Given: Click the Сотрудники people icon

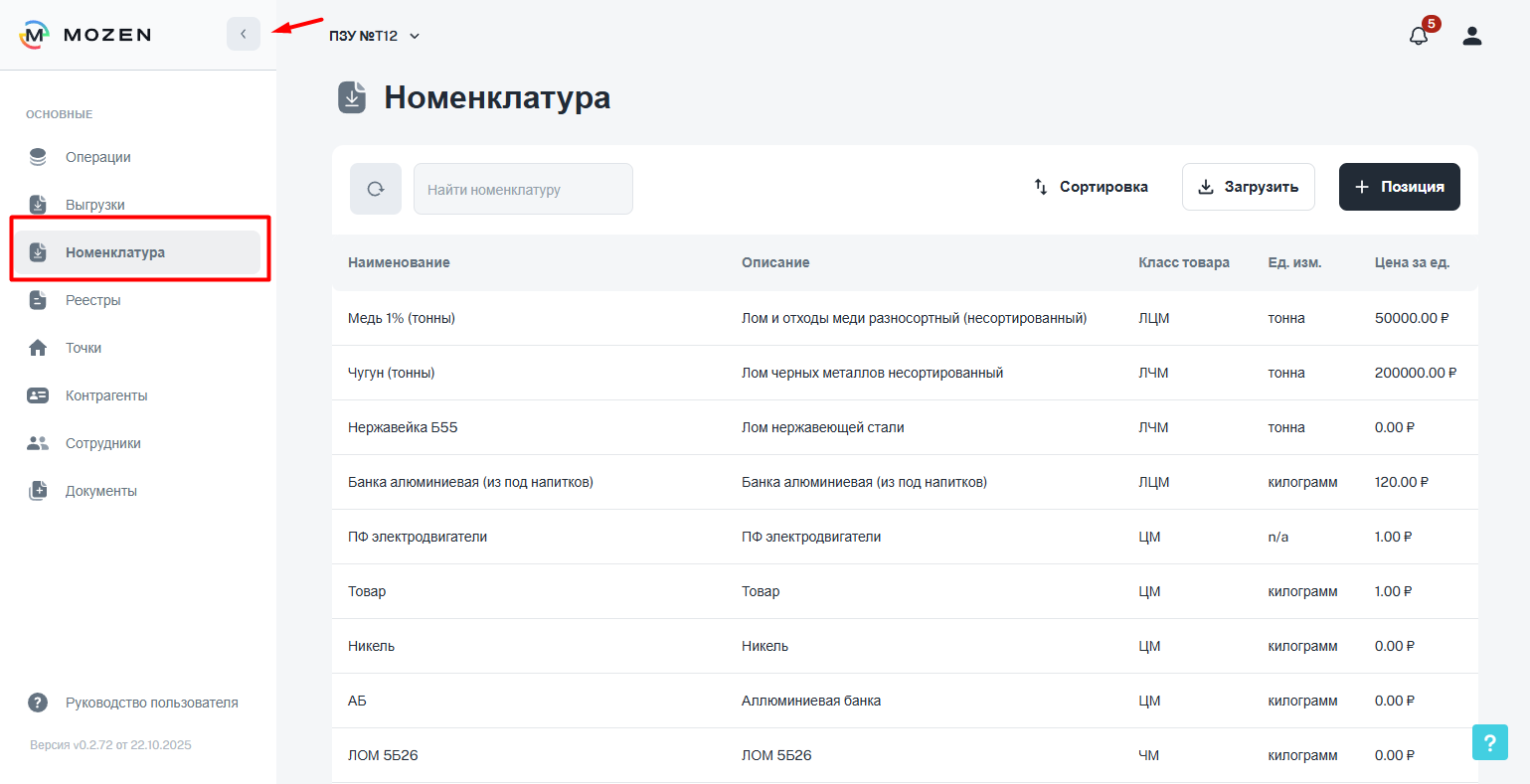Looking at the screenshot, I should 38,443.
